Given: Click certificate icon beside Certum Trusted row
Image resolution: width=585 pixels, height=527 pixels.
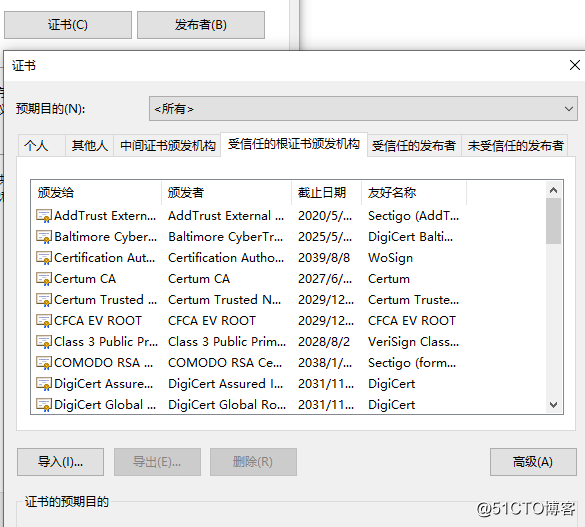Looking at the screenshot, I should coord(44,300).
